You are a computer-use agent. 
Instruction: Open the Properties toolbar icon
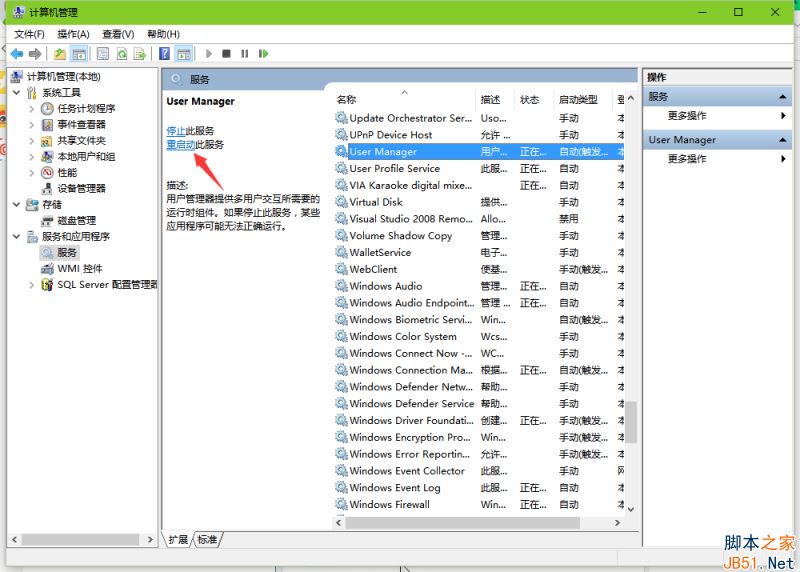103,54
